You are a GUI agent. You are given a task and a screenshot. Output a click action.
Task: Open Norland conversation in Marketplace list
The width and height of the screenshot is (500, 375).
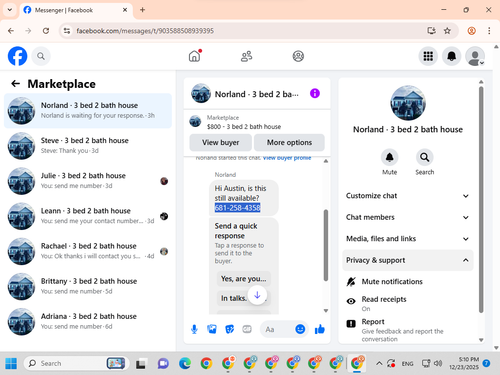pyautogui.click(x=88, y=111)
